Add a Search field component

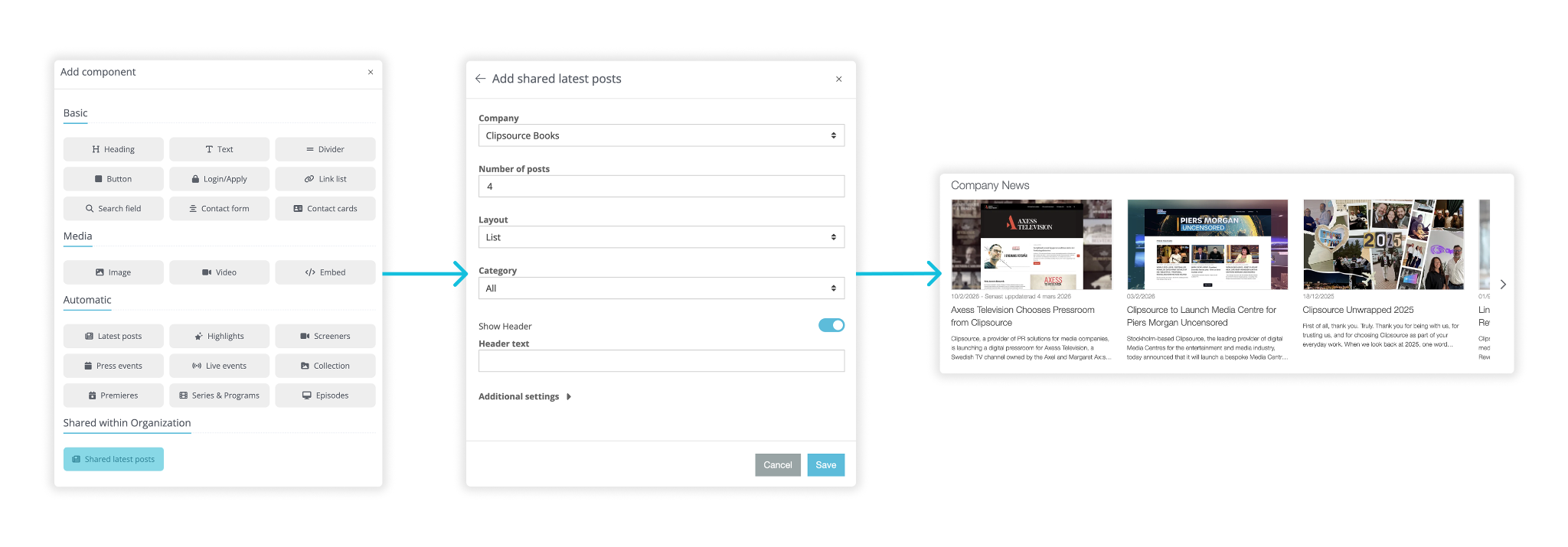[x=113, y=209]
